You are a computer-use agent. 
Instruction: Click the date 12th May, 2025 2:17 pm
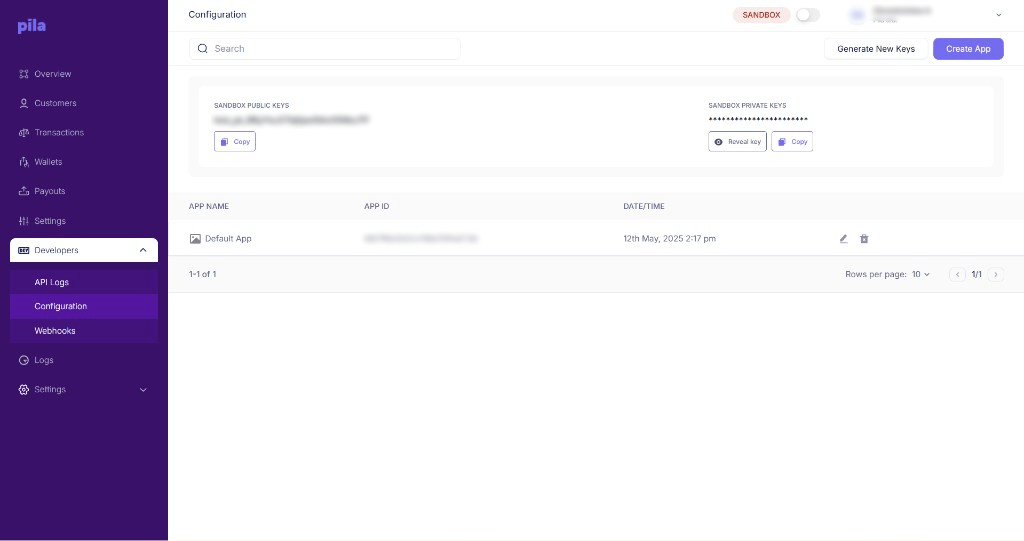tap(669, 238)
